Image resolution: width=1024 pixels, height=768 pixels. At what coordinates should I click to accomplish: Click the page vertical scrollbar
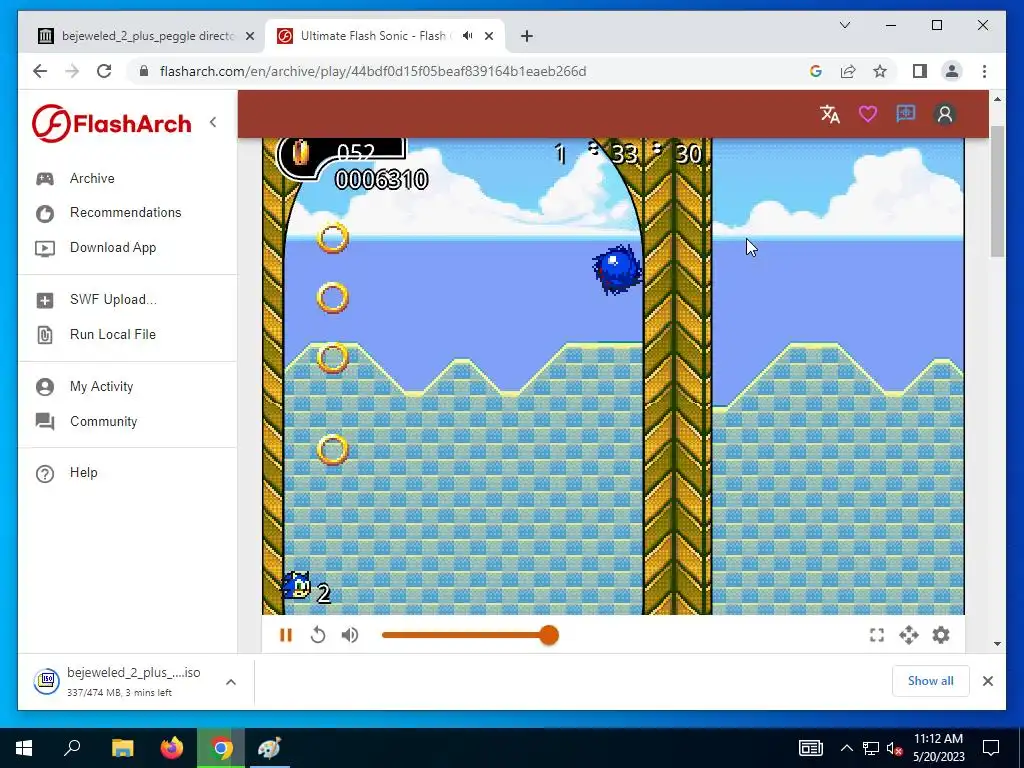(997, 191)
